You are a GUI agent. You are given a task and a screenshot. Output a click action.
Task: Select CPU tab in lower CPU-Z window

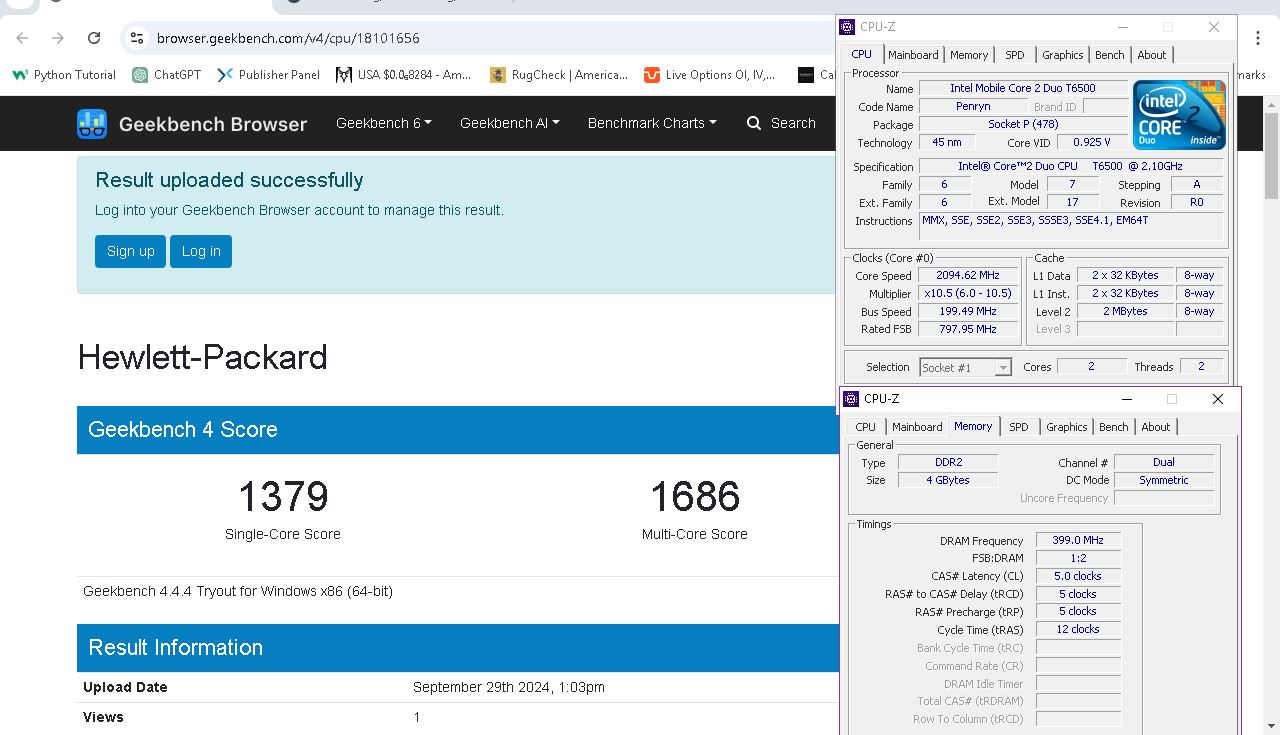pyautogui.click(x=866, y=427)
